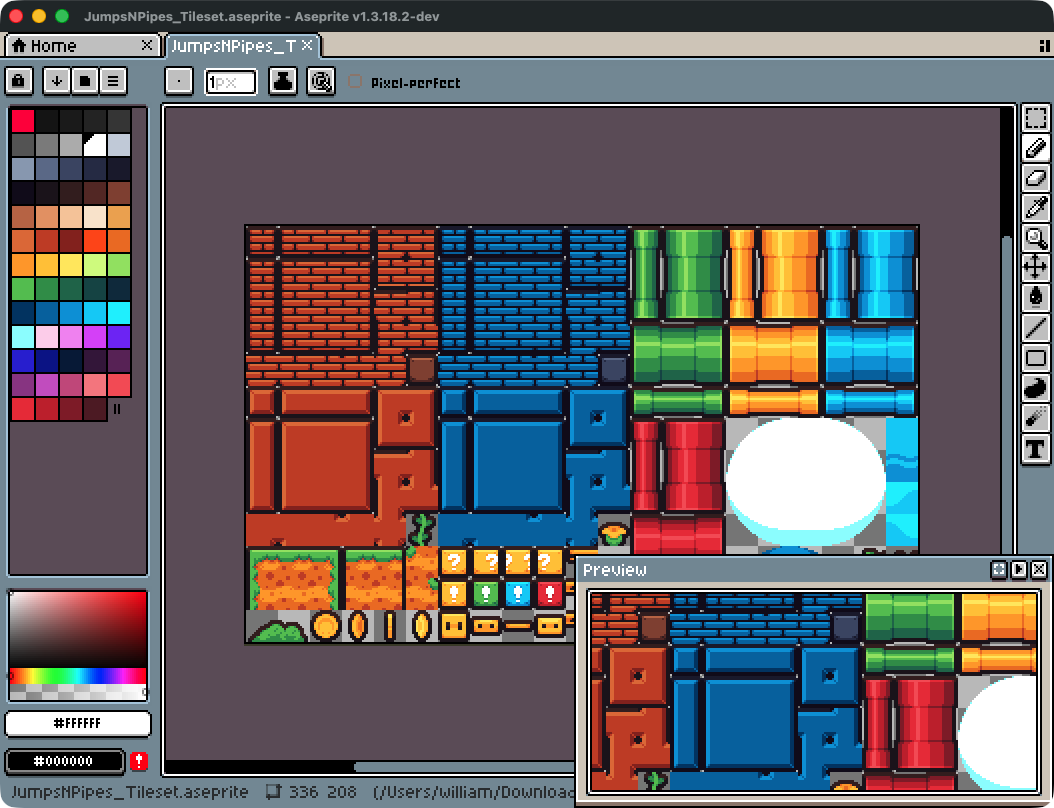
Task: Click the Preview window sprite view
Action: (813, 691)
